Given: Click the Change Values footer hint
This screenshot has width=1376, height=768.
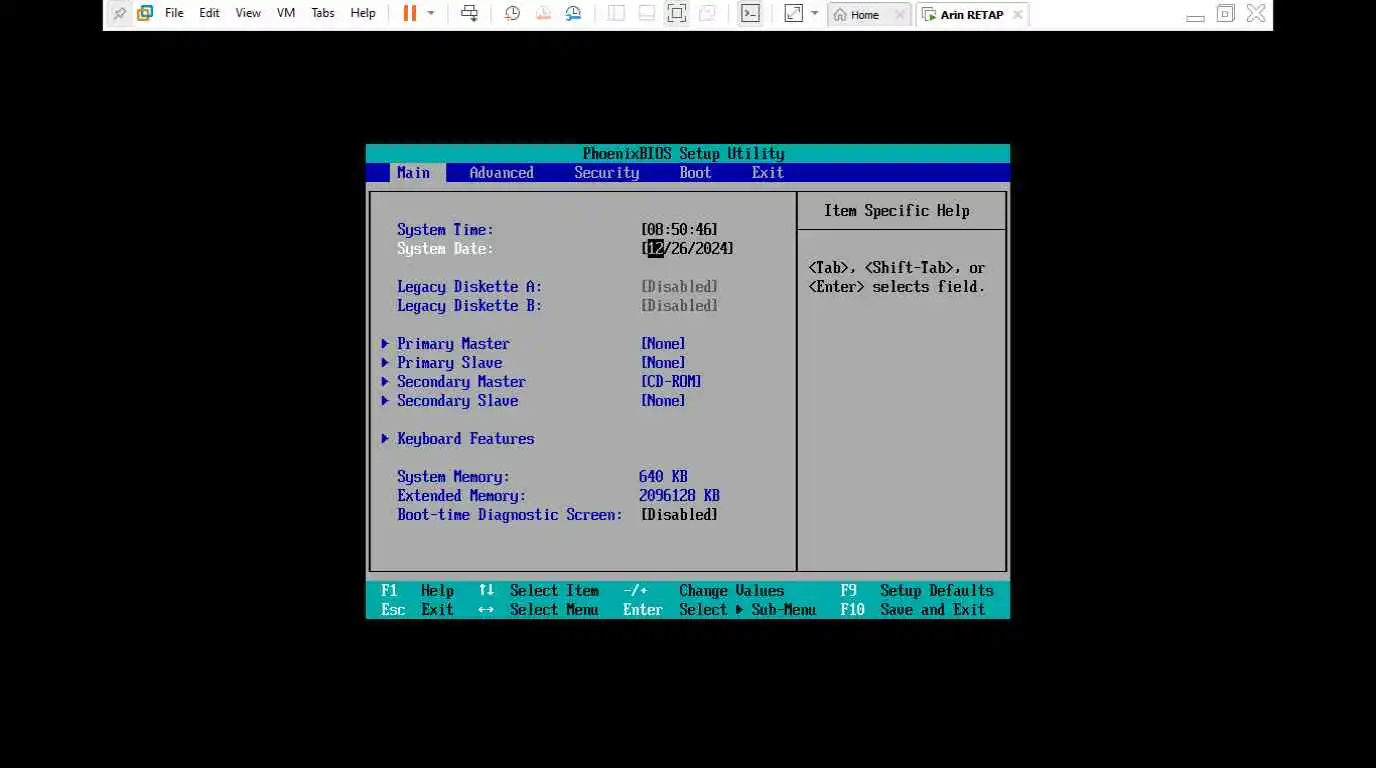Looking at the screenshot, I should [x=731, y=591].
